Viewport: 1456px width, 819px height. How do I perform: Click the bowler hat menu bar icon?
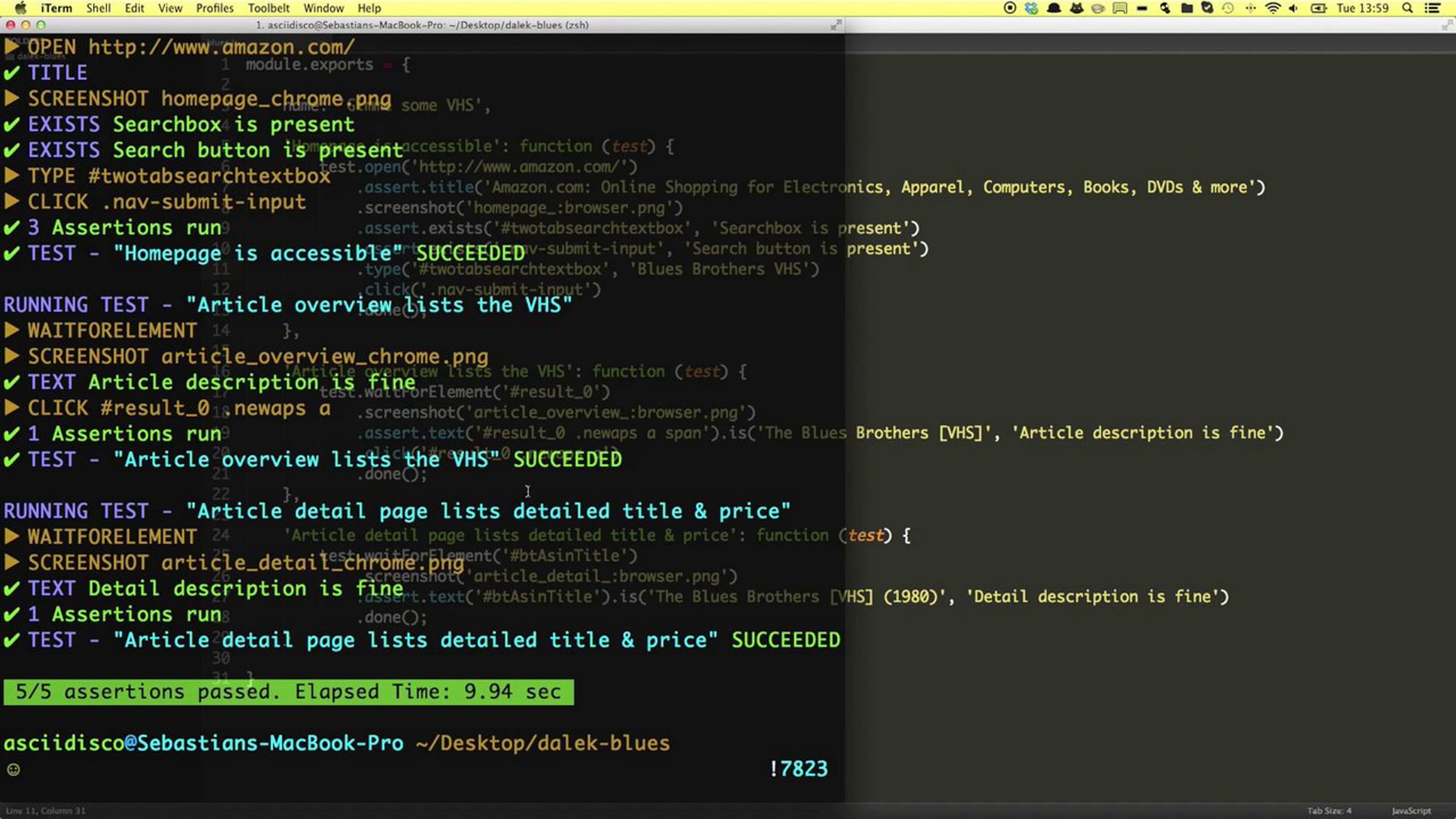point(1054,8)
